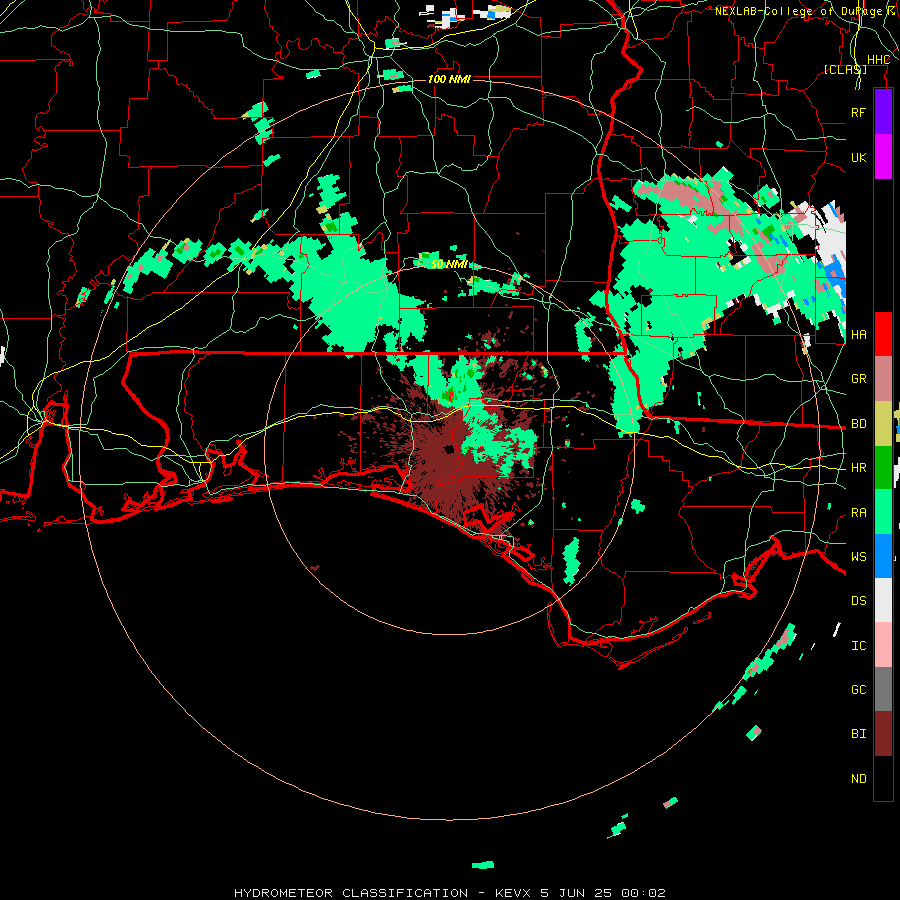The width and height of the screenshot is (900, 900).
Task: Click the 'GC' legend label
Action: (858, 690)
